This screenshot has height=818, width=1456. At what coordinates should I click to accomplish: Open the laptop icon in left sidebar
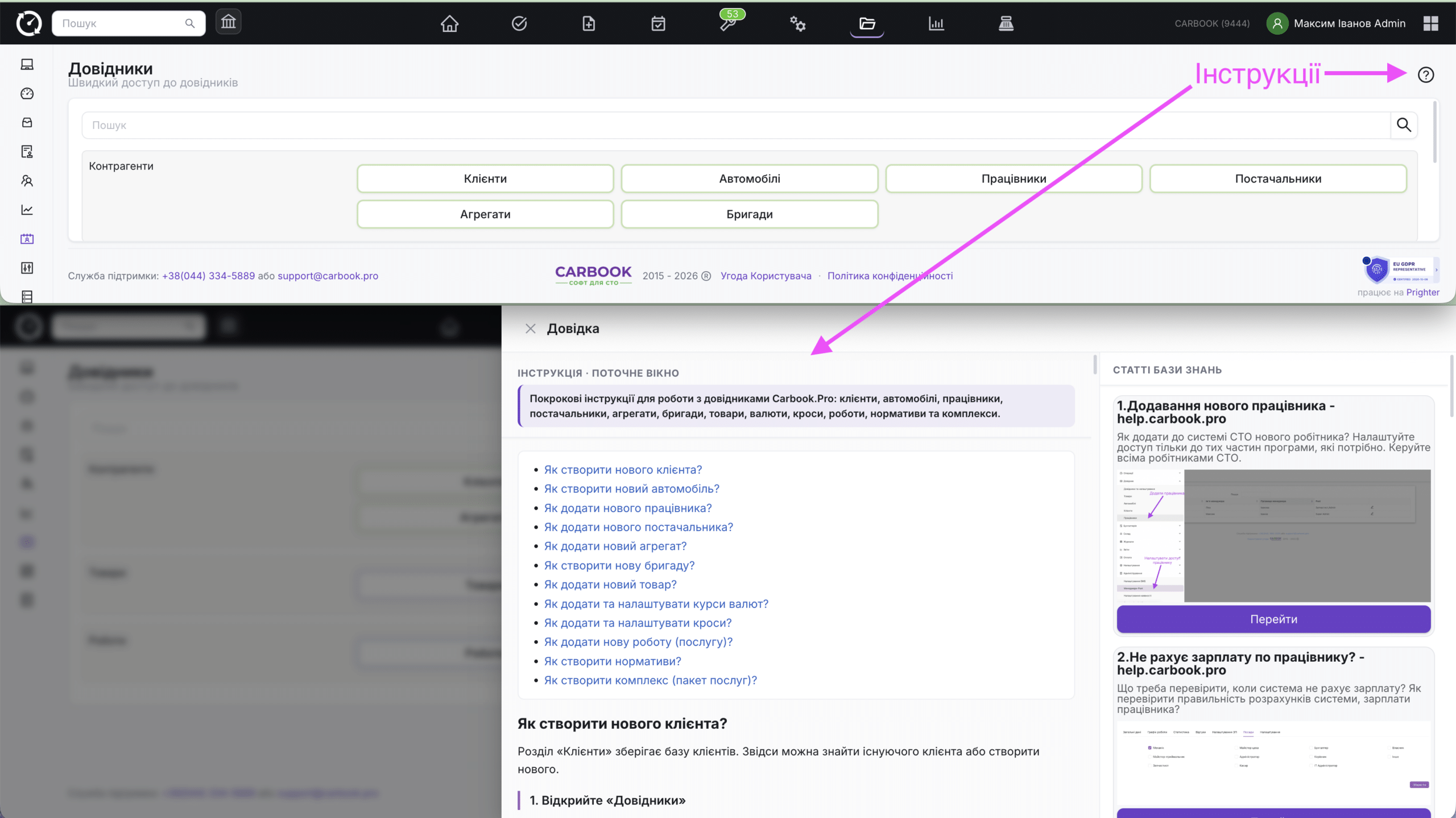pyautogui.click(x=27, y=64)
